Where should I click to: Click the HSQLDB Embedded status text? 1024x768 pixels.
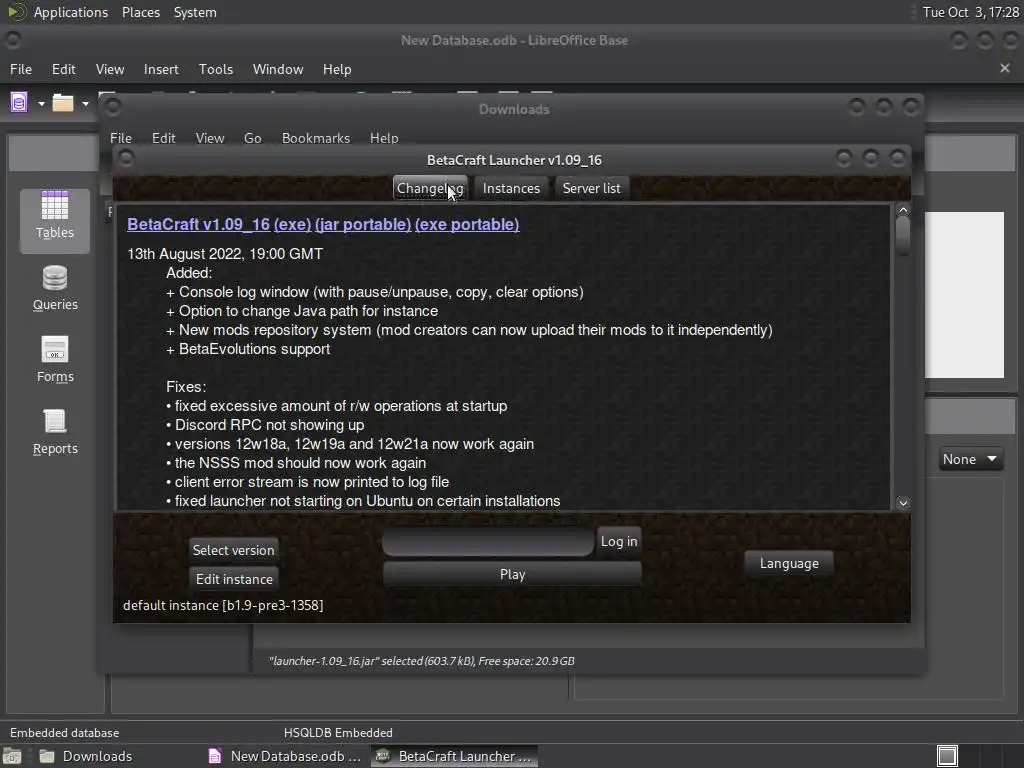click(x=338, y=733)
